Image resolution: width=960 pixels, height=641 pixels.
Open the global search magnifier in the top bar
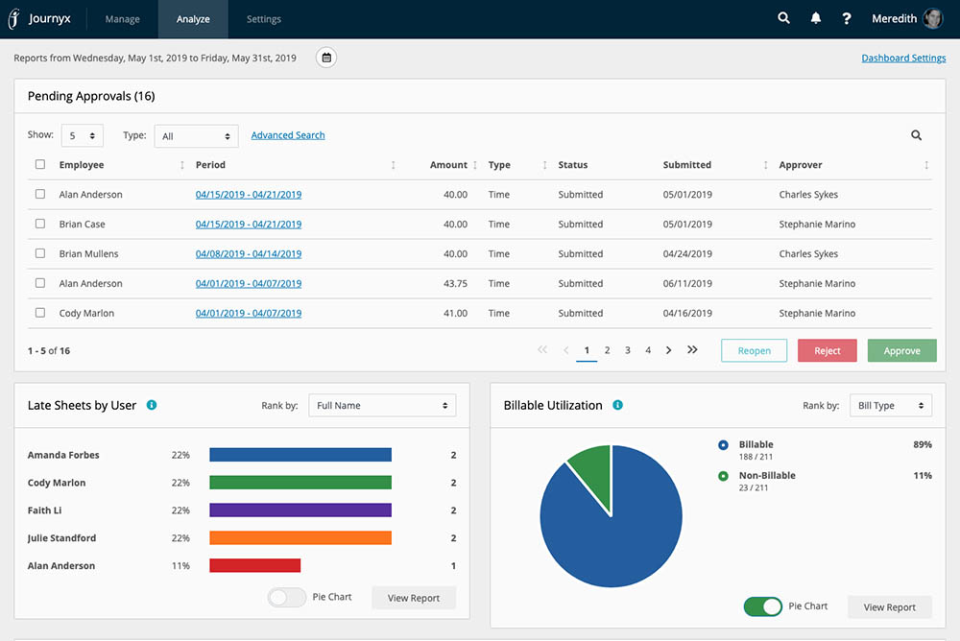783,18
